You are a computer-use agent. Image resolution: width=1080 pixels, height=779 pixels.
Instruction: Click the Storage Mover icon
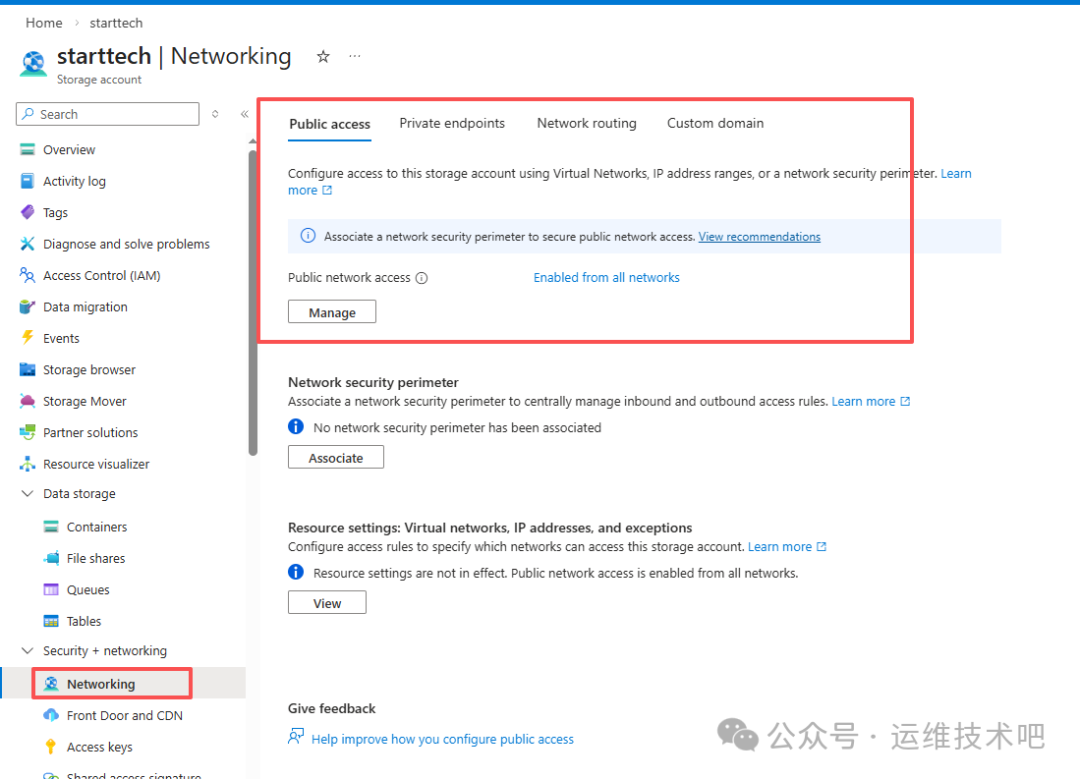point(28,401)
